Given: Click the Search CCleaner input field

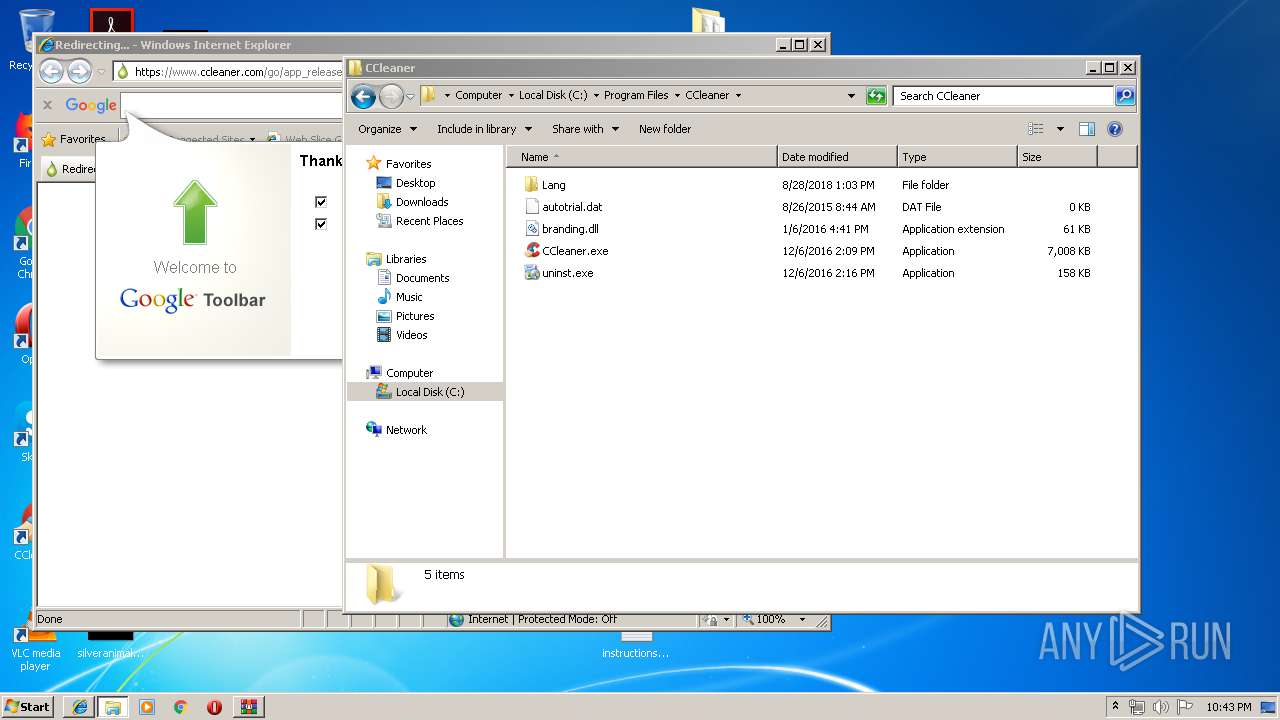Looking at the screenshot, I should point(1003,96).
